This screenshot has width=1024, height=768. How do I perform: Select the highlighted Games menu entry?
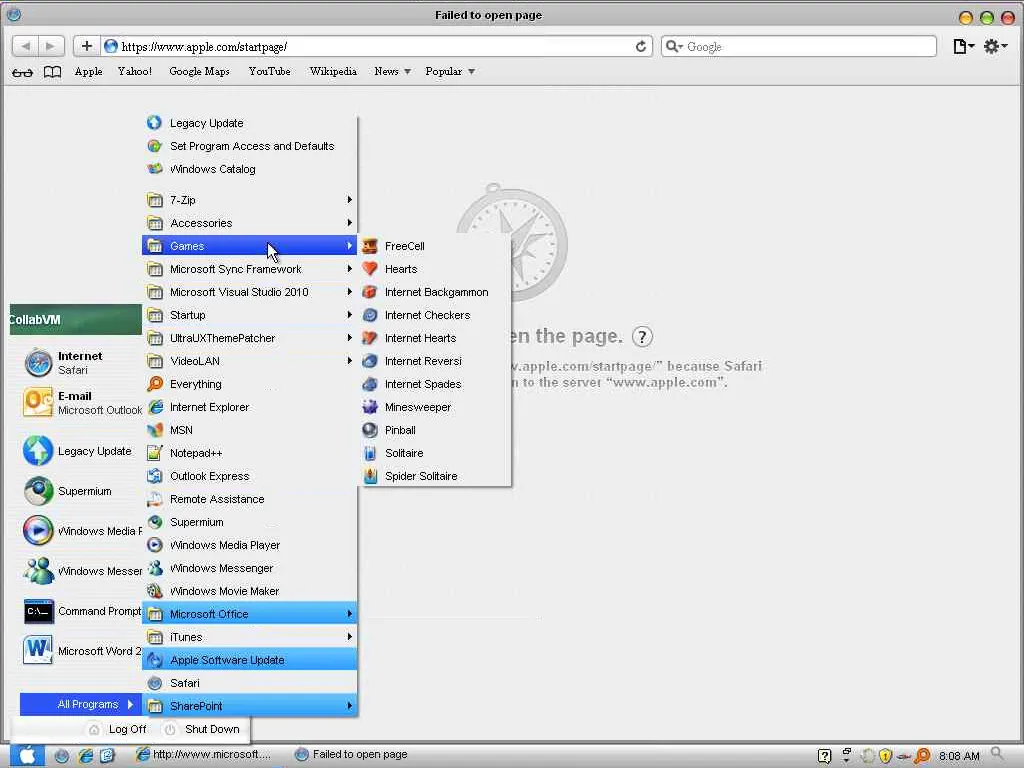point(249,246)
